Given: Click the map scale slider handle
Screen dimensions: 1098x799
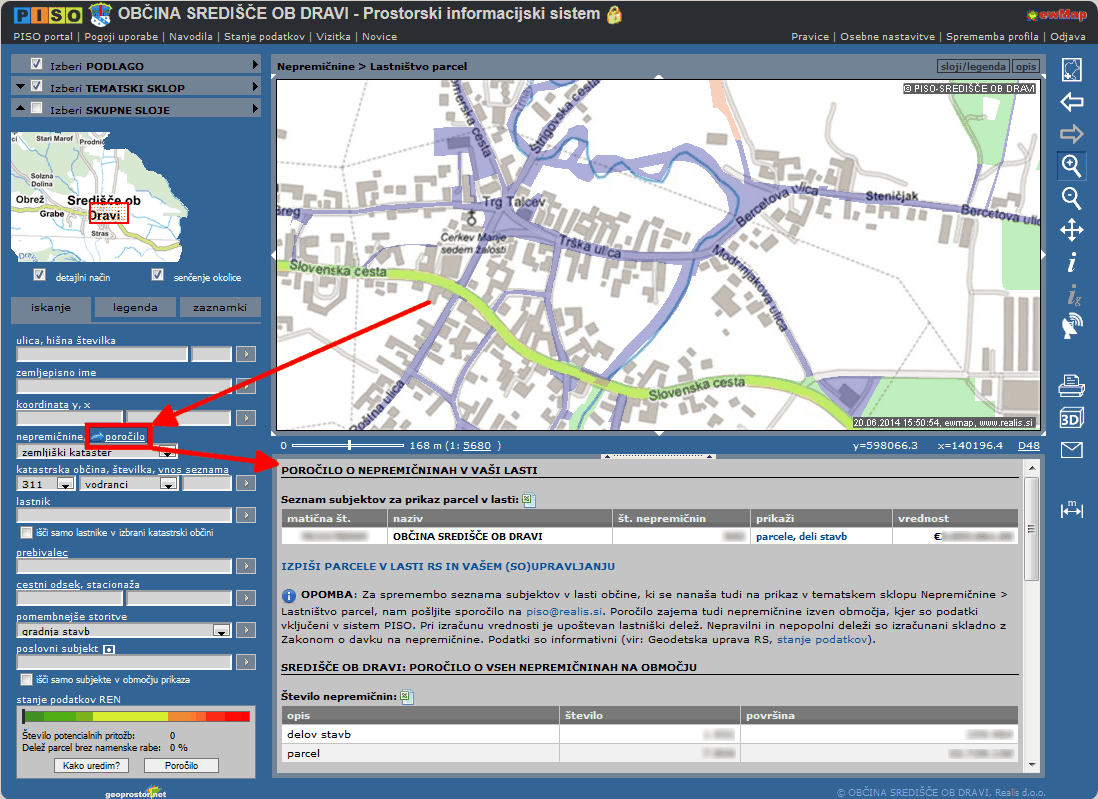Looking at the screenshot, I should click(x=349, y=445).
